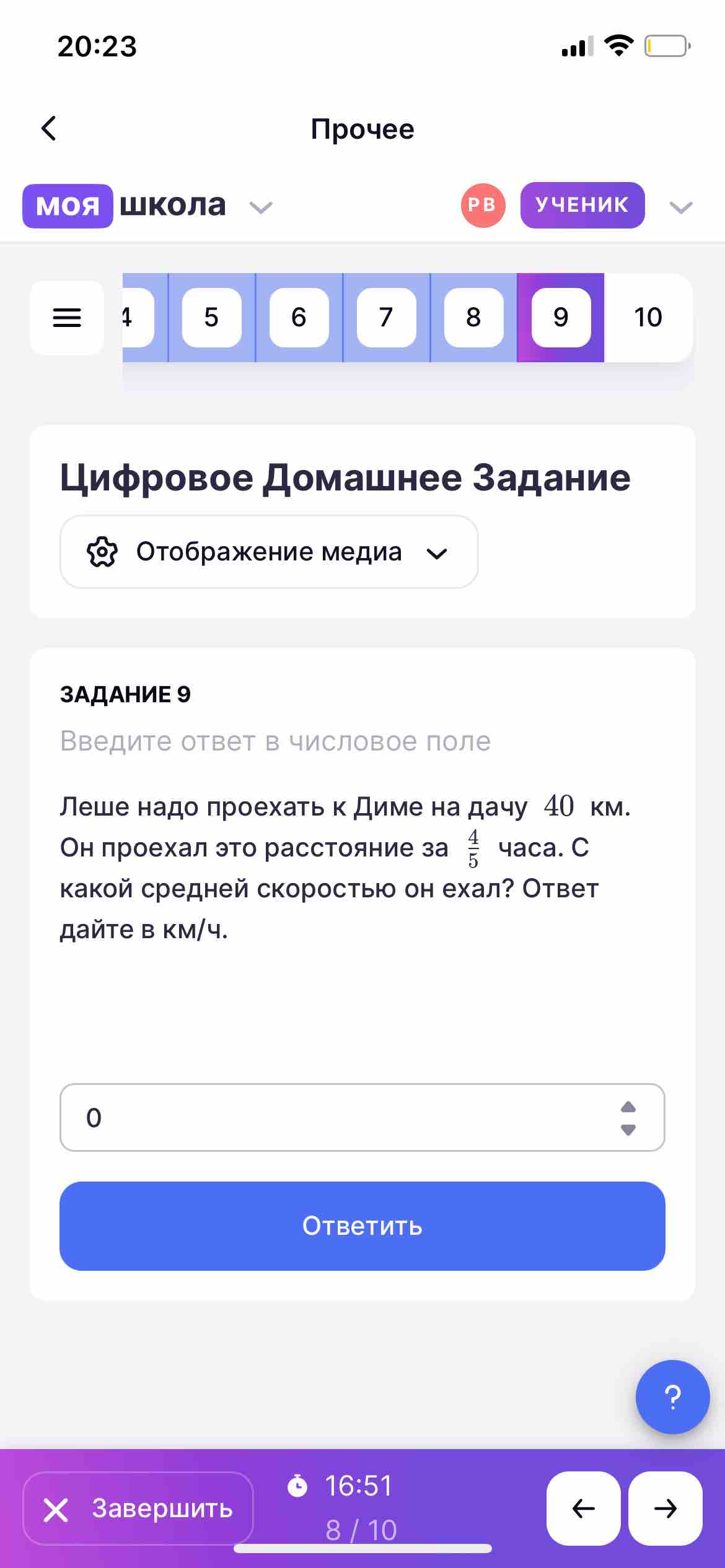Open the dropdown arrow beside Ученик
The width and height of the screenshot is (725, 1568).
[681, 207]
